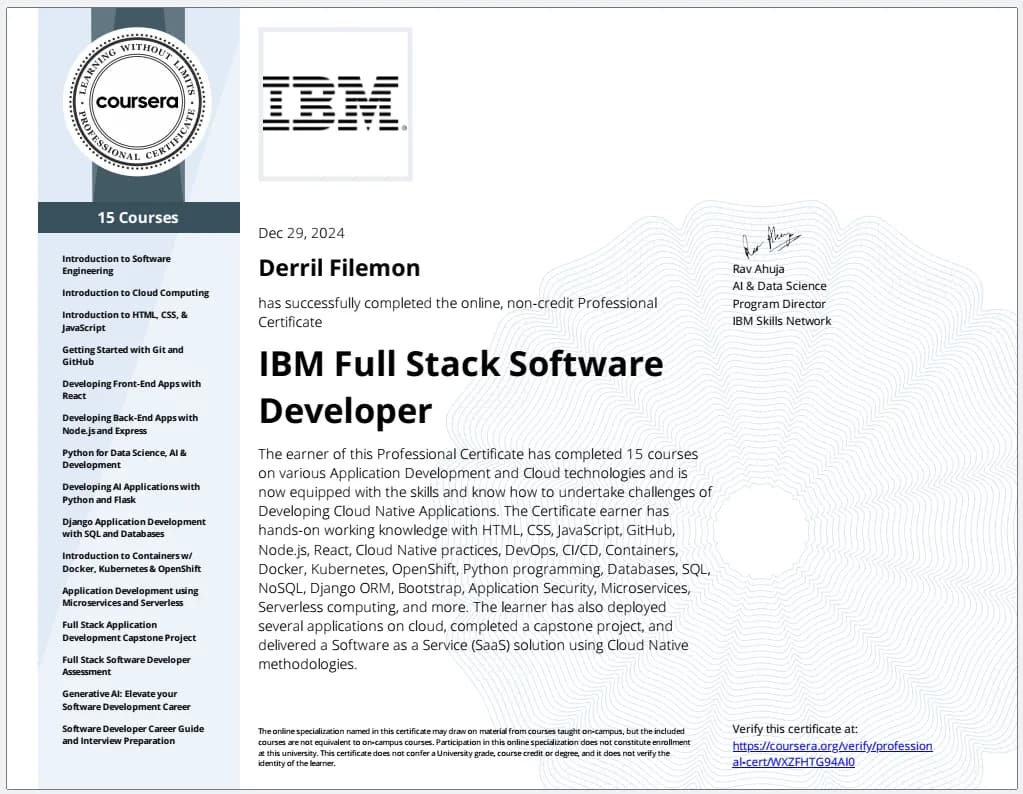This screenshot has height=794, width=1023.
Task: Select 'Python for Data Science, AI & Development'
Action: pos(124,459)
